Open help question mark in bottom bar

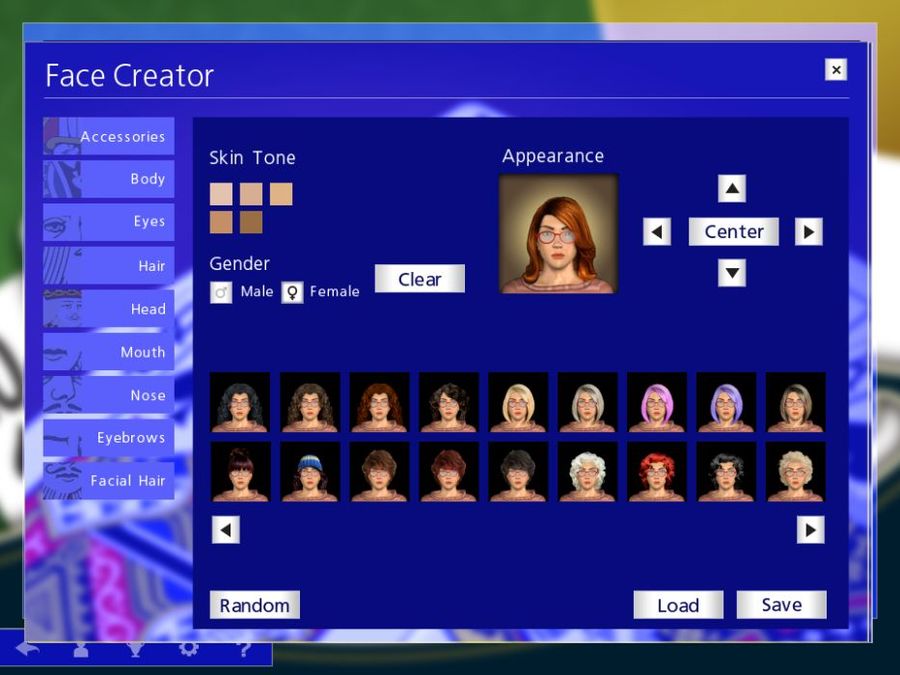(243, 649)
